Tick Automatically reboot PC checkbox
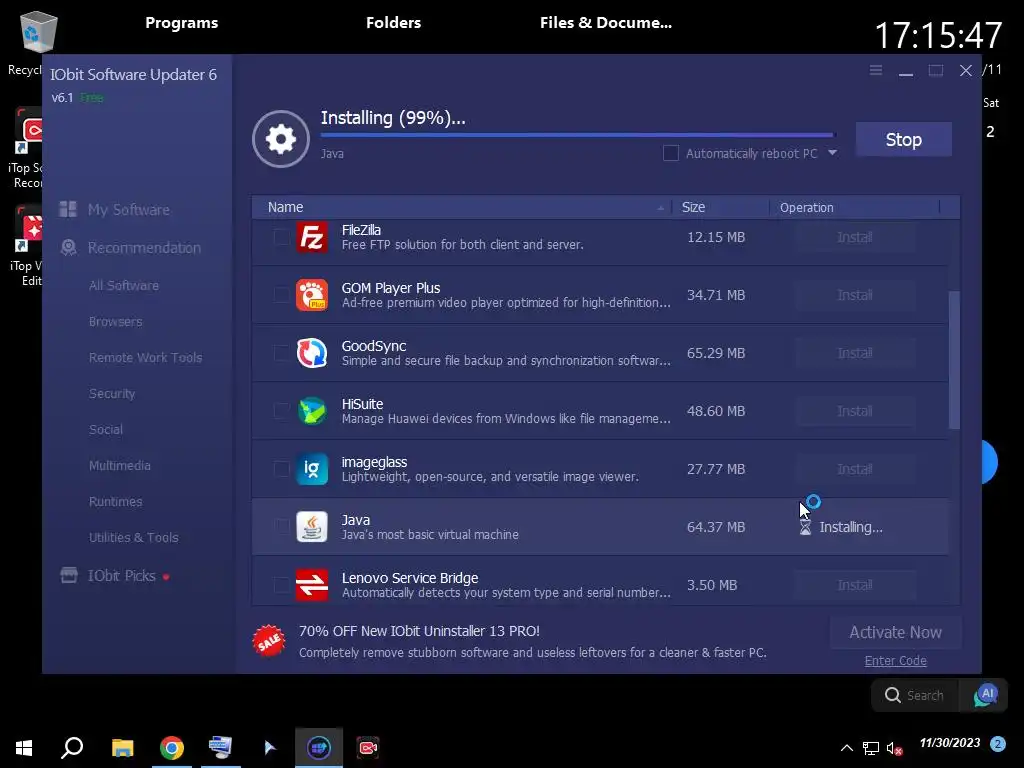The height and width of the screenshot is (768, 1024). click(671, 153)
